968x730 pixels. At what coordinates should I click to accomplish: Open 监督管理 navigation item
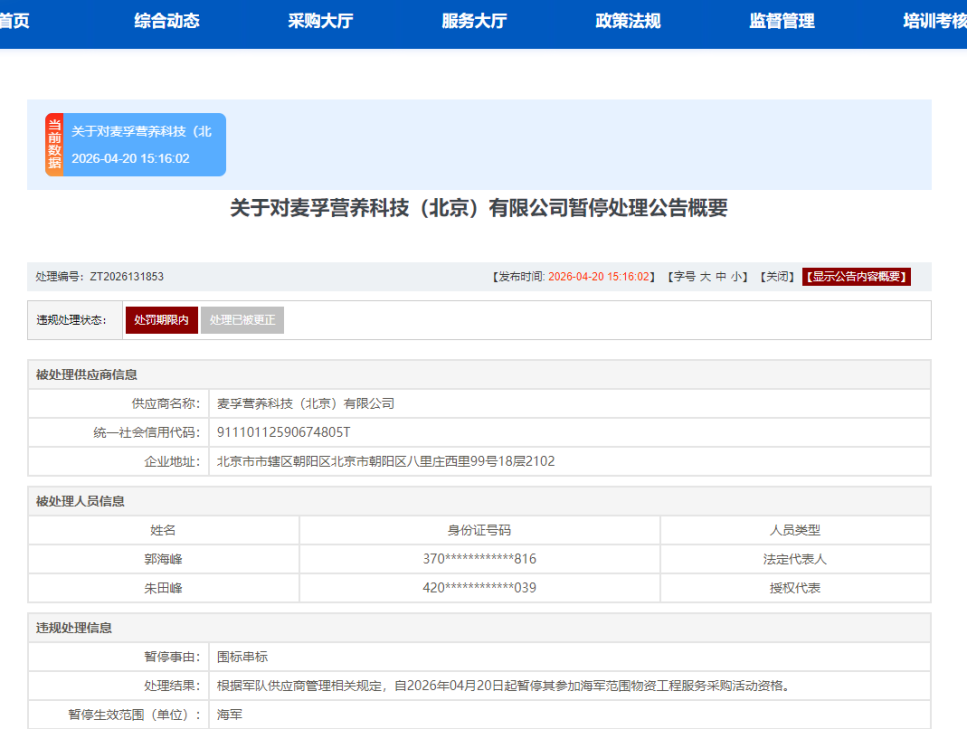[x=782, y=21]
